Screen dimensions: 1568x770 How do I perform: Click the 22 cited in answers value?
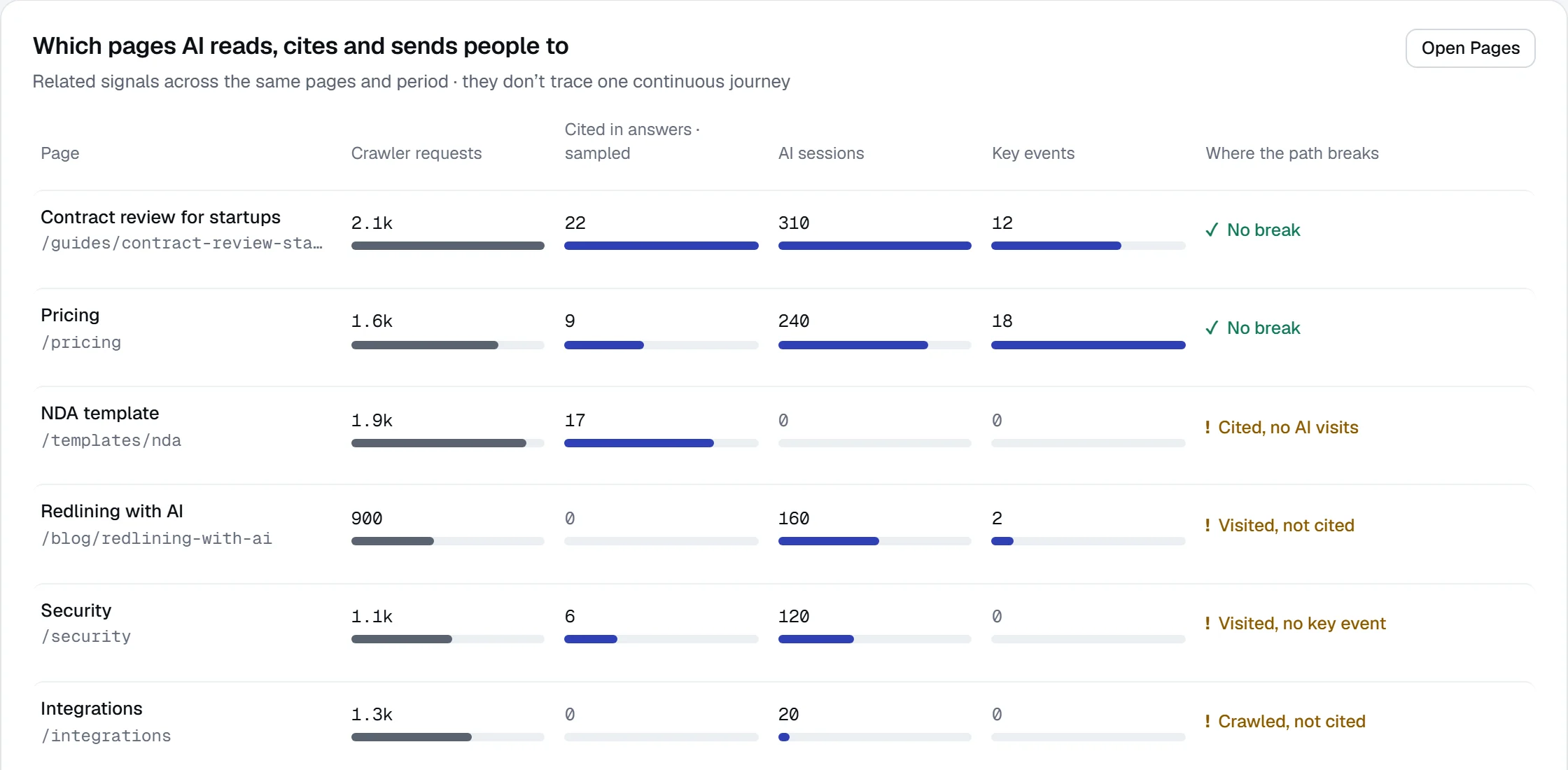pos(575,223)
